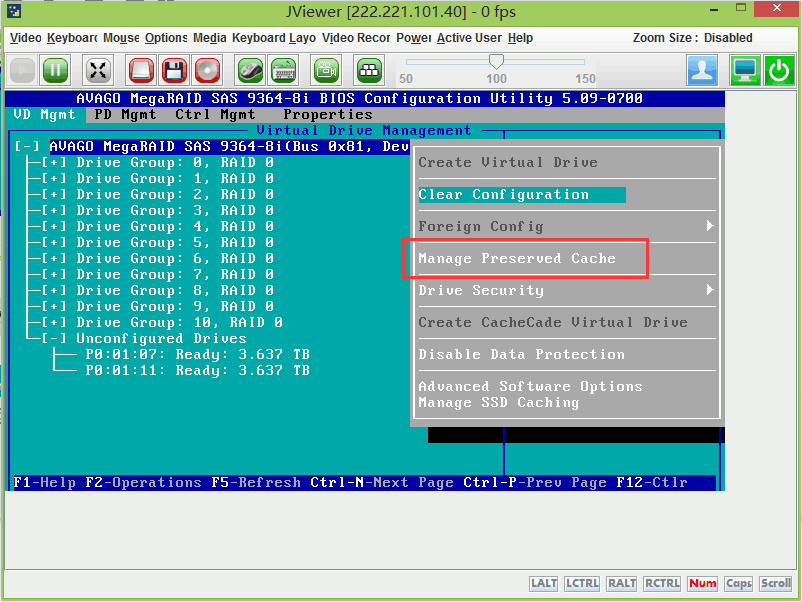The image size is (802, 602).
Task: Open the Media menu
Action: pos(210,37)
